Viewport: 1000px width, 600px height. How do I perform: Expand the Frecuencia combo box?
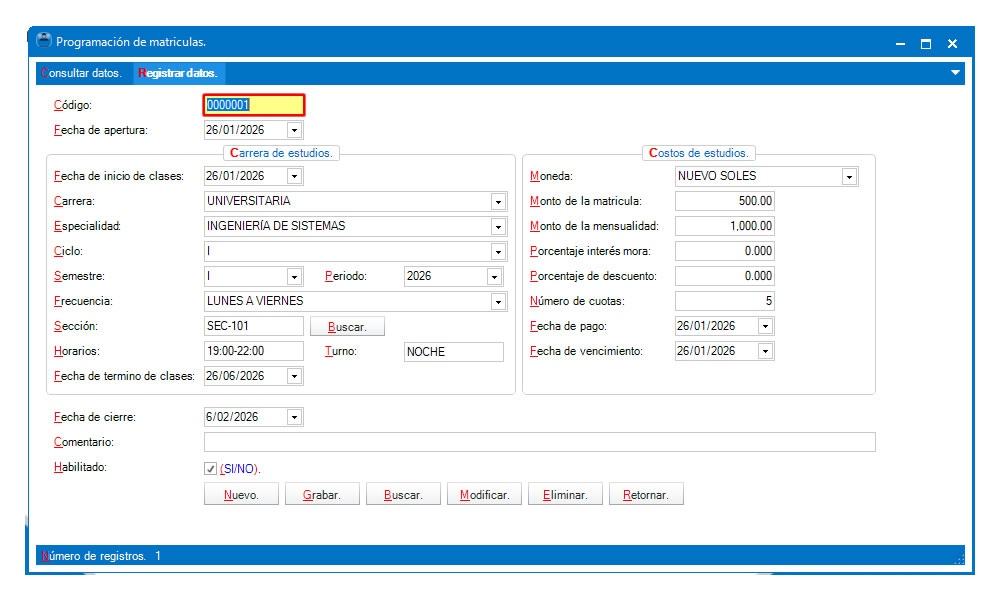tap(498, 302)
